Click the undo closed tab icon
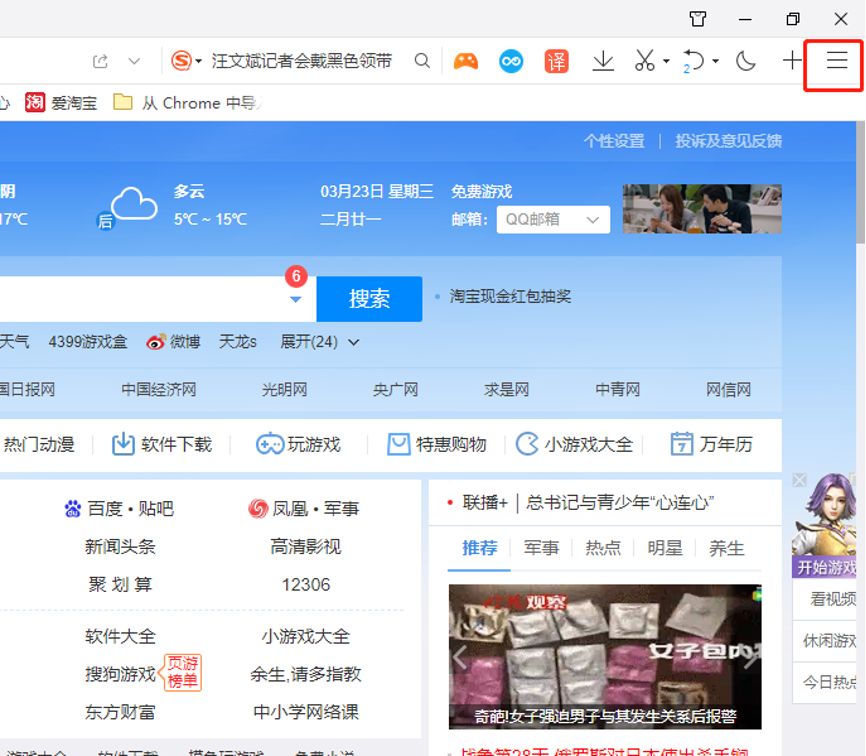 (693, 61)
